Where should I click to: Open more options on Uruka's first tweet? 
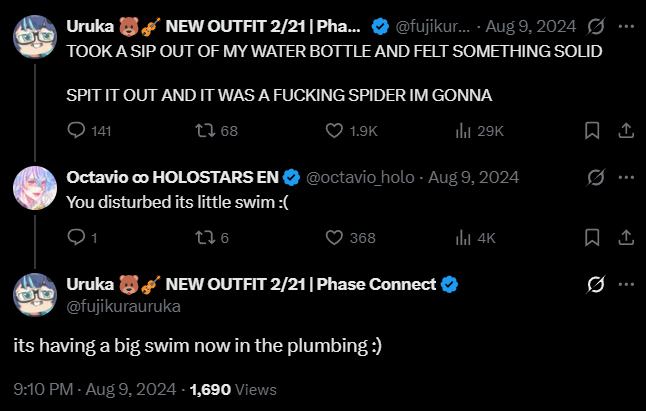coord(626,26)
